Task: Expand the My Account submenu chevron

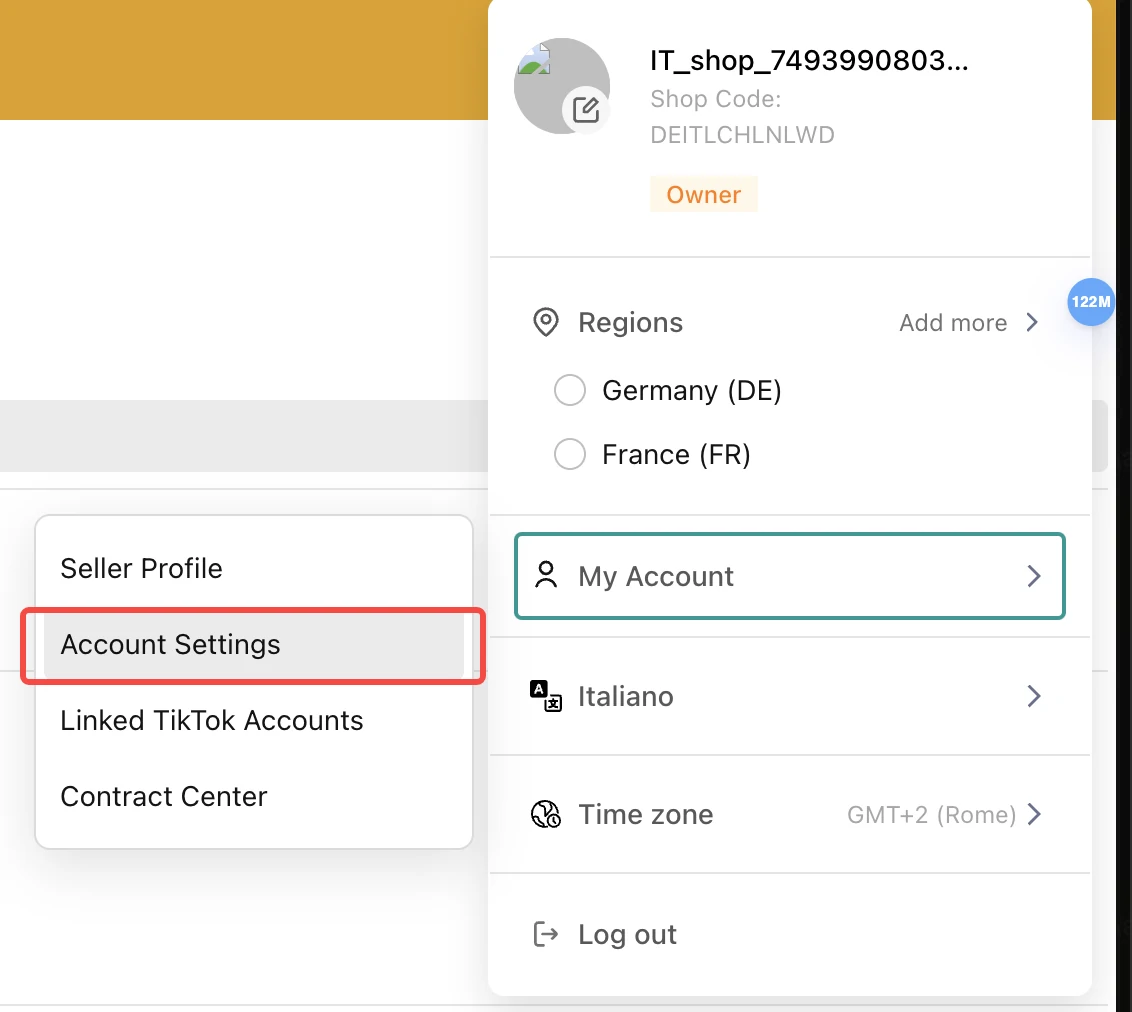Action: point(1034,576)
